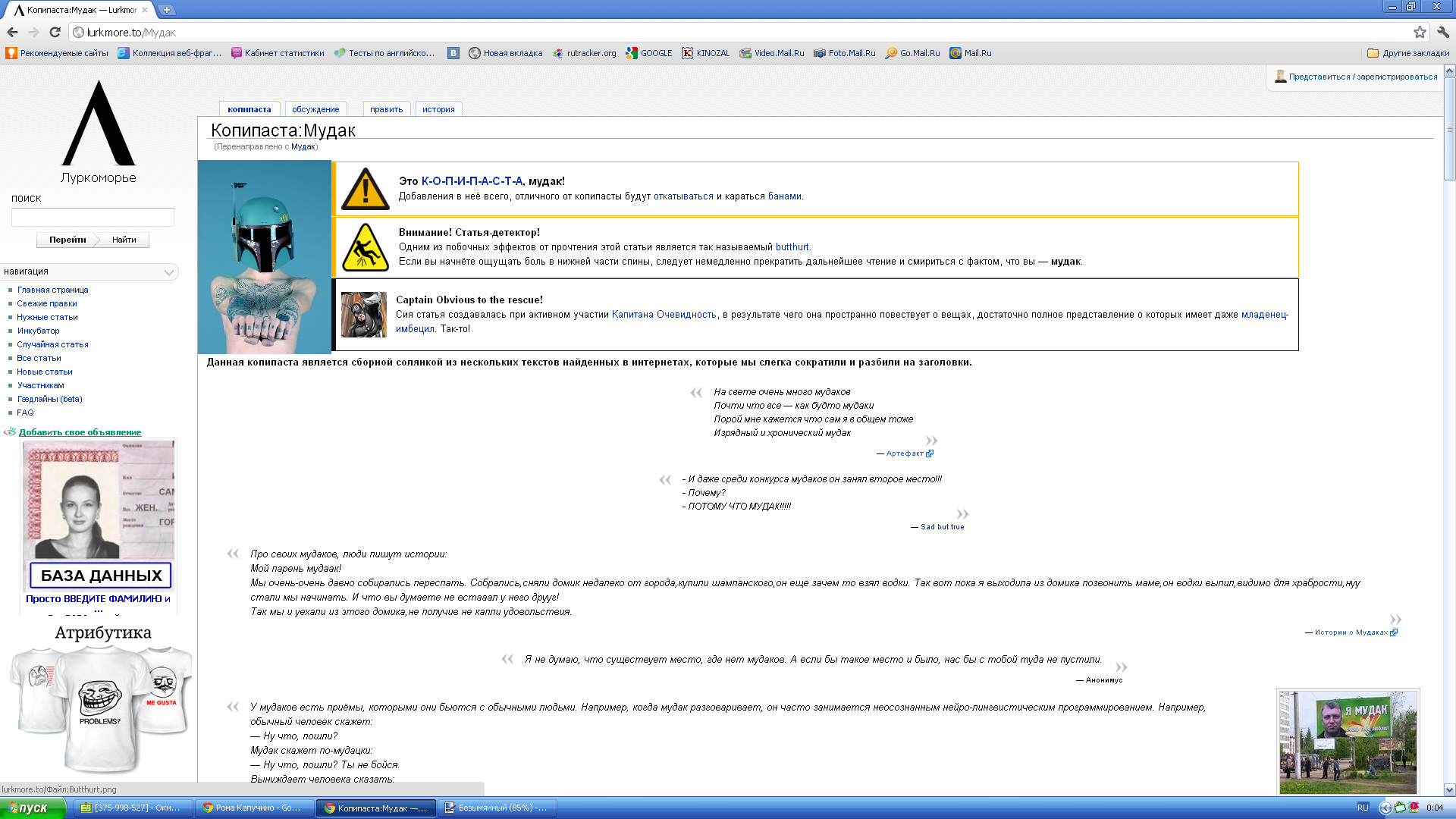
Task: Open the обсуждение tab
Action: (315, 109)
